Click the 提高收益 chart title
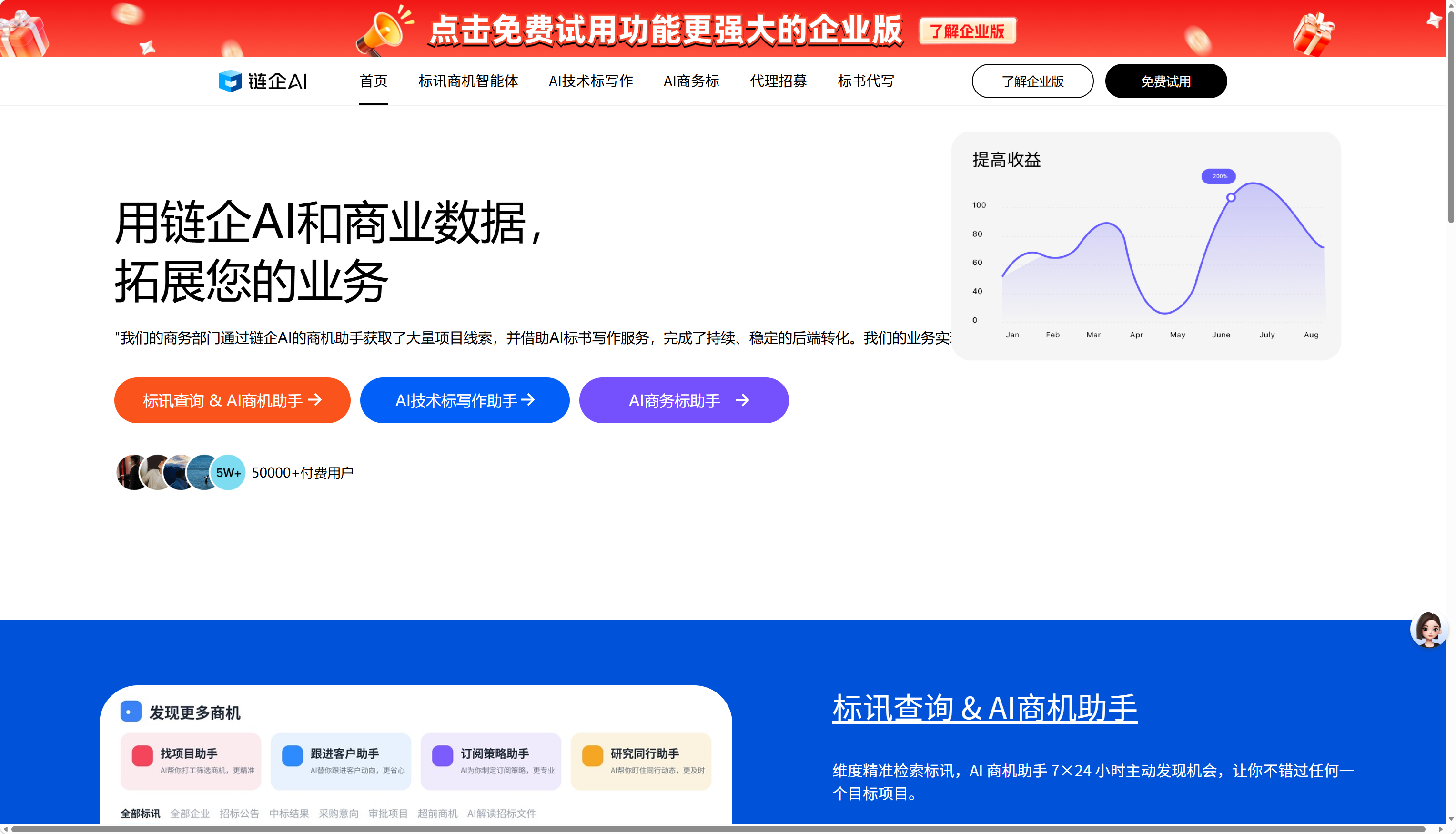Image resolution: width=1456 pixels, height=834 pixels. tap(1007, 159)
